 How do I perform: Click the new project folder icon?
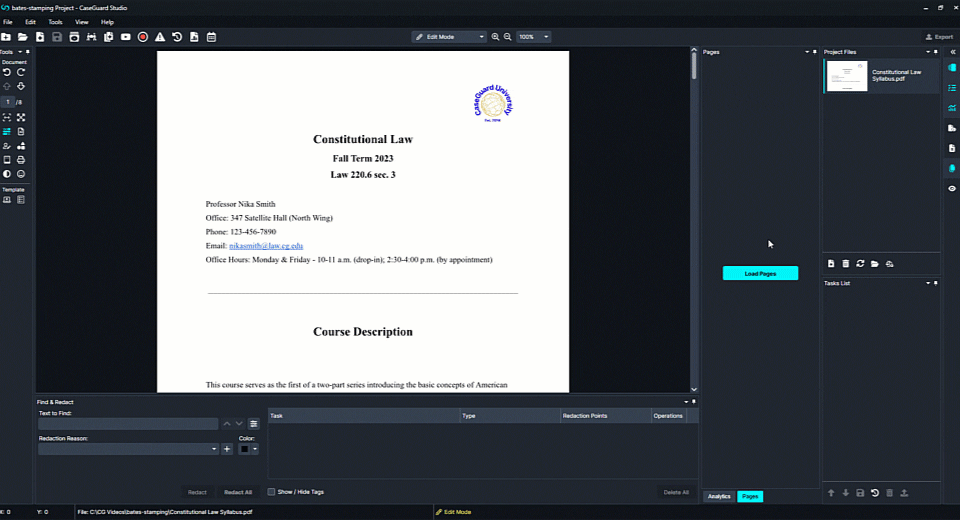(6, 37)
